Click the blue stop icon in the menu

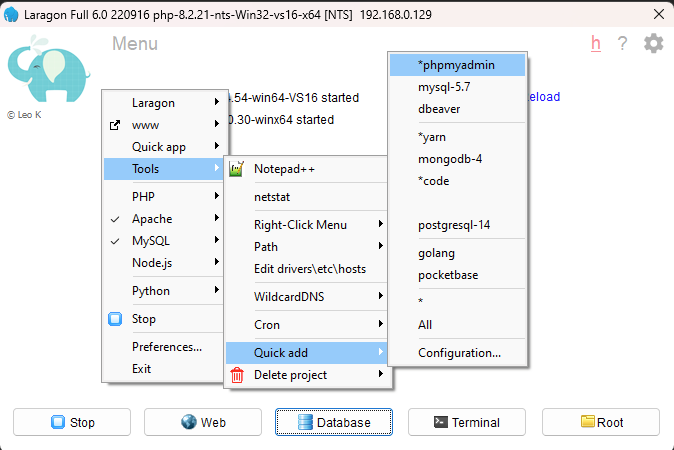pyautogui.click(x=115, y=319)
